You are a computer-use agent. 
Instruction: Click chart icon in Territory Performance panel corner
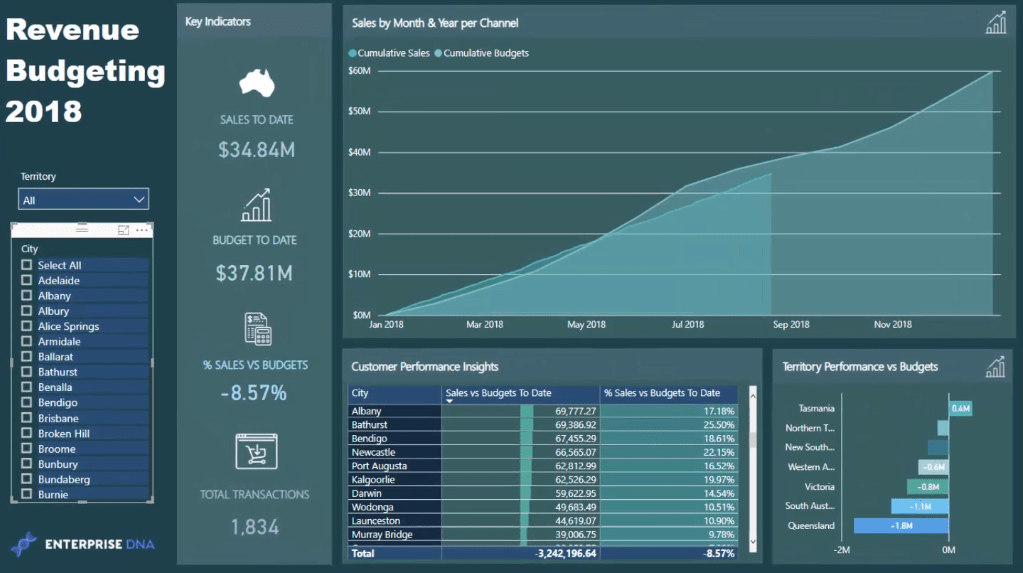click(x=996, y=367)
